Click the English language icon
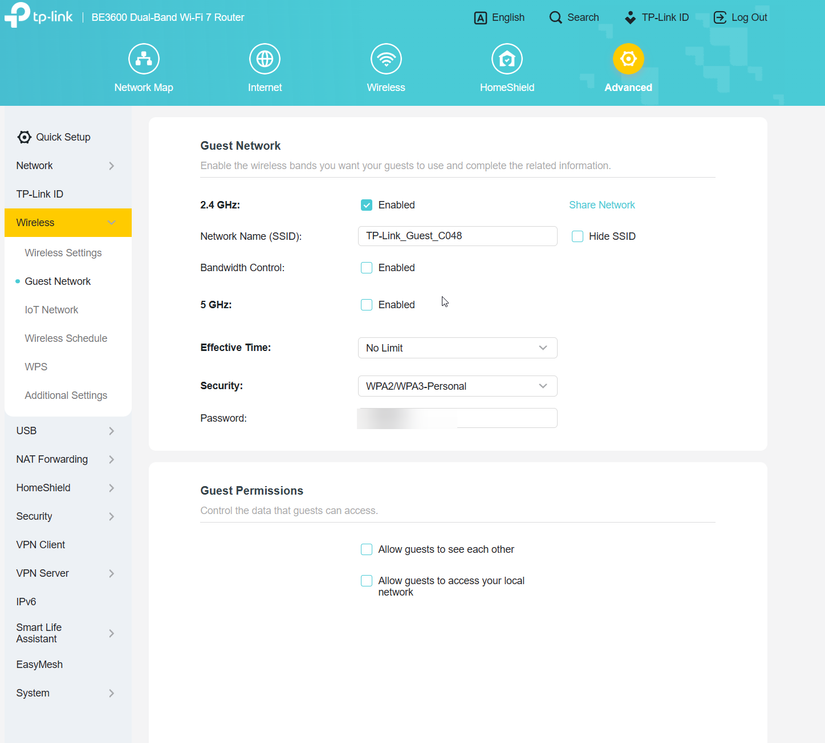 480,18
